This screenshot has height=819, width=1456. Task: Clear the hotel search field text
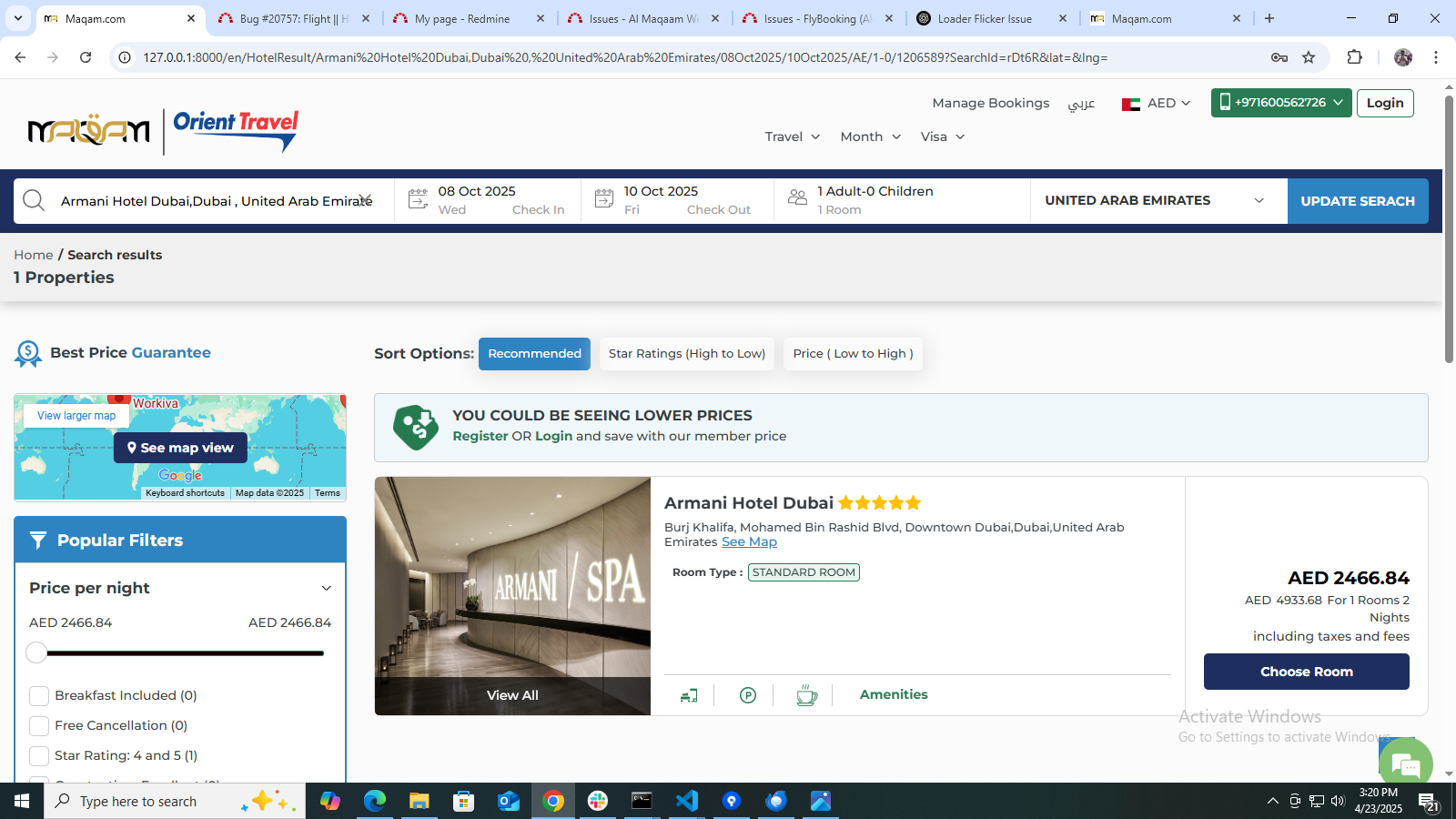[365, 200]
